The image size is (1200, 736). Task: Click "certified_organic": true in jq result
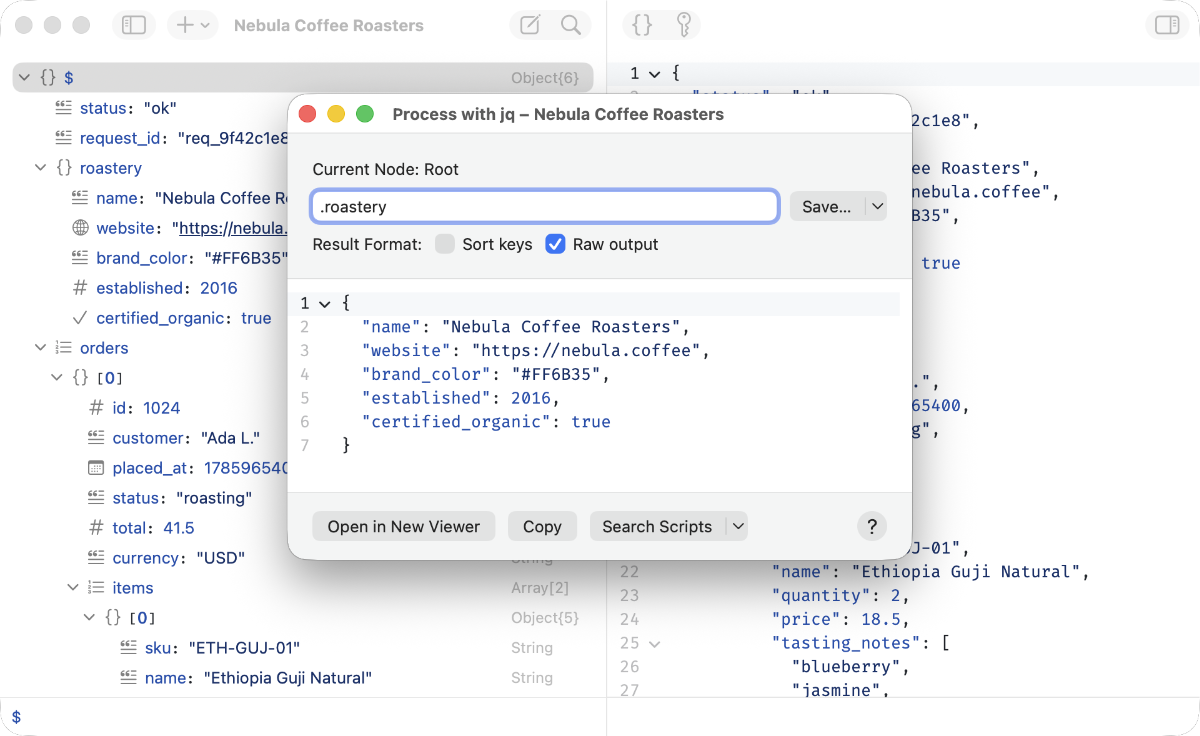pos(486,422)
